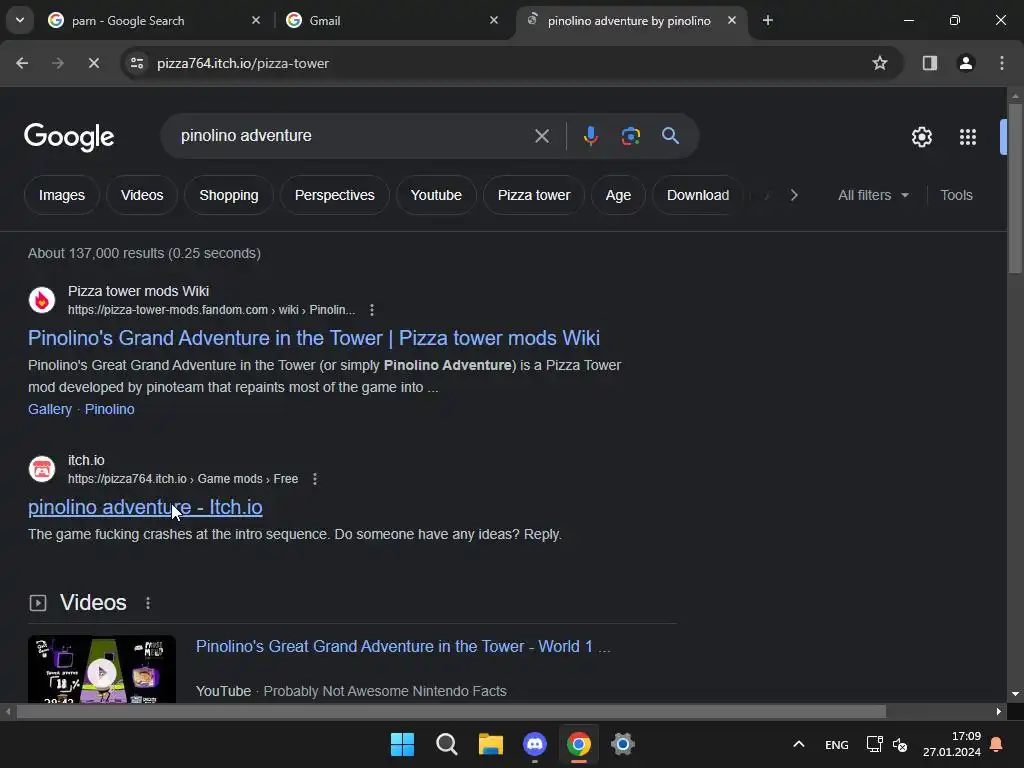Open Windows taskbar search
Image resolution: width=1024 pixels, height=768 pixels.
[x=447, y=744]
